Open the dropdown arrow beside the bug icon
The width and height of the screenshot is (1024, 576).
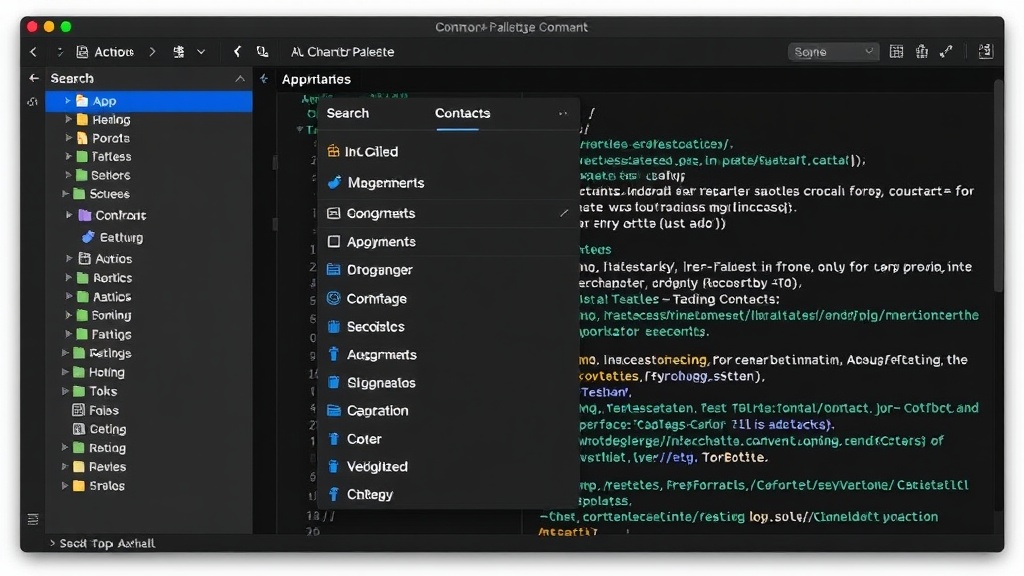tap(201, 52)
